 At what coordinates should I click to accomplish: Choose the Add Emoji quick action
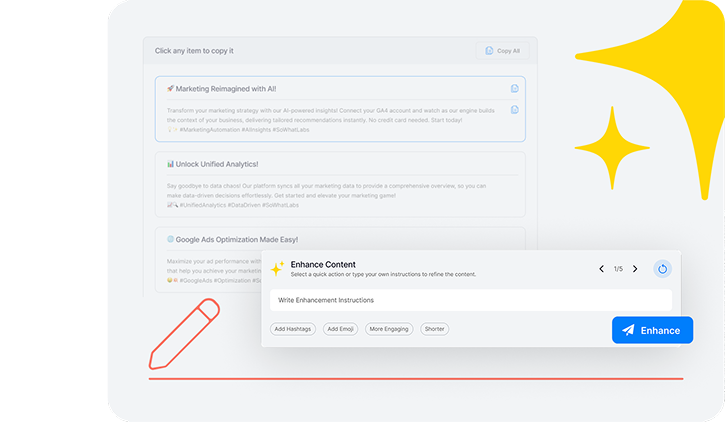pyautogui.click(x=340, y=329)
